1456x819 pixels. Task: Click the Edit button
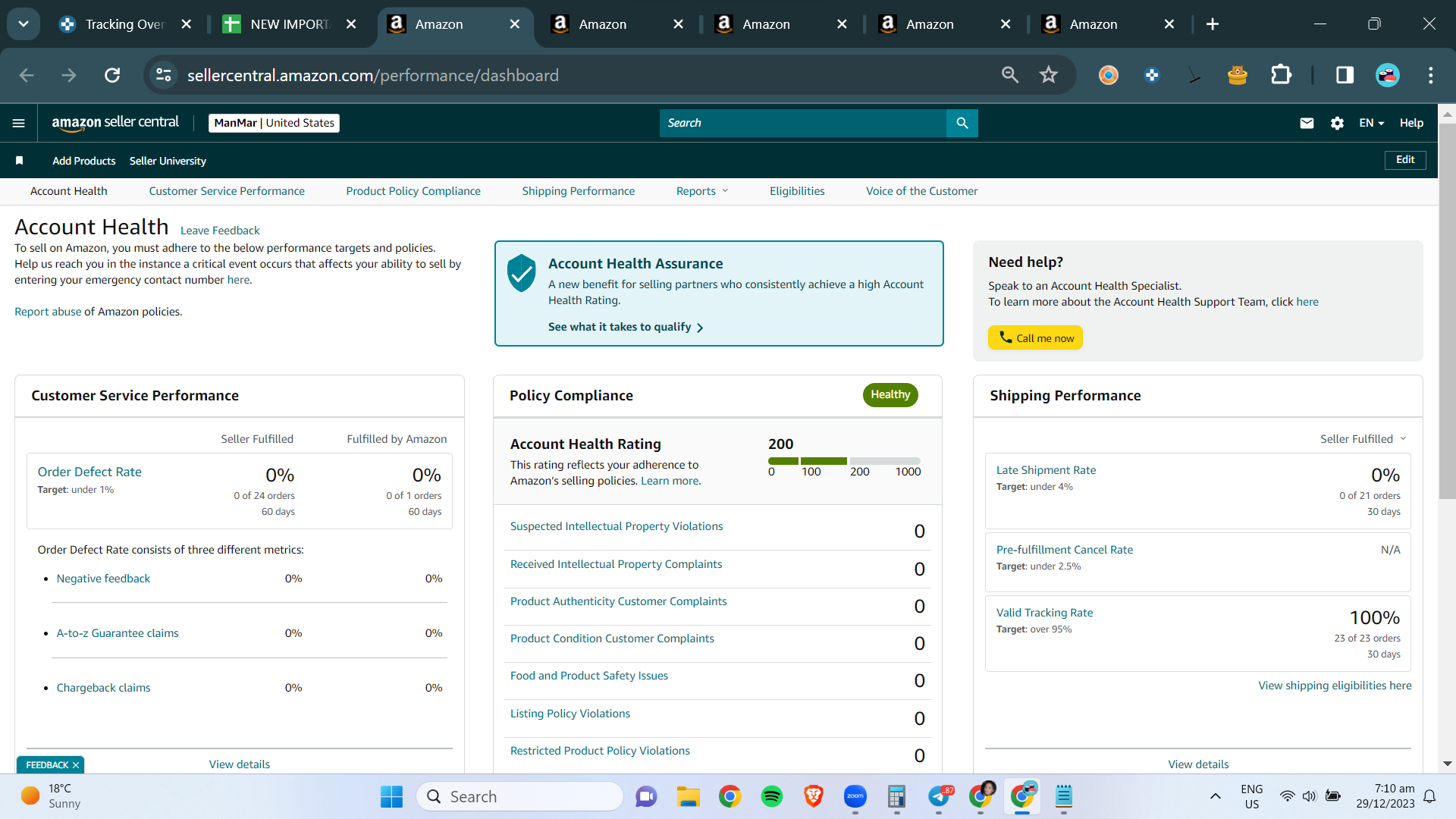[1405, 160]
